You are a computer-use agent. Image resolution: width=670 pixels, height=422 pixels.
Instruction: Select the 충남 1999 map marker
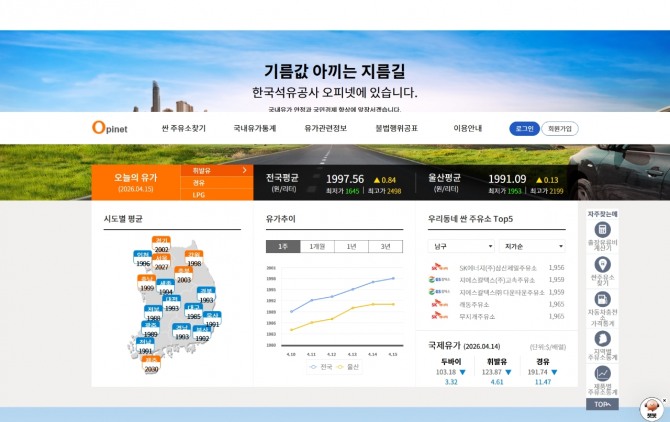click(147, 283)
